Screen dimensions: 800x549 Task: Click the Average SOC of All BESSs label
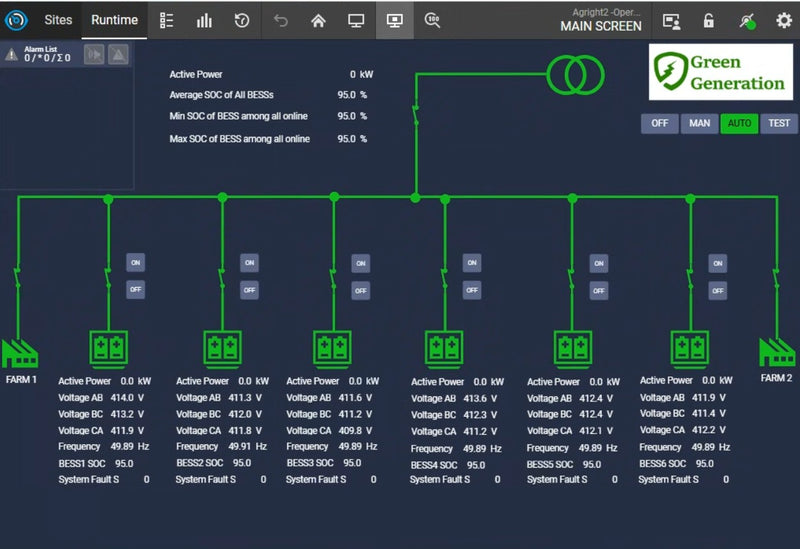[x=221, y=95]
